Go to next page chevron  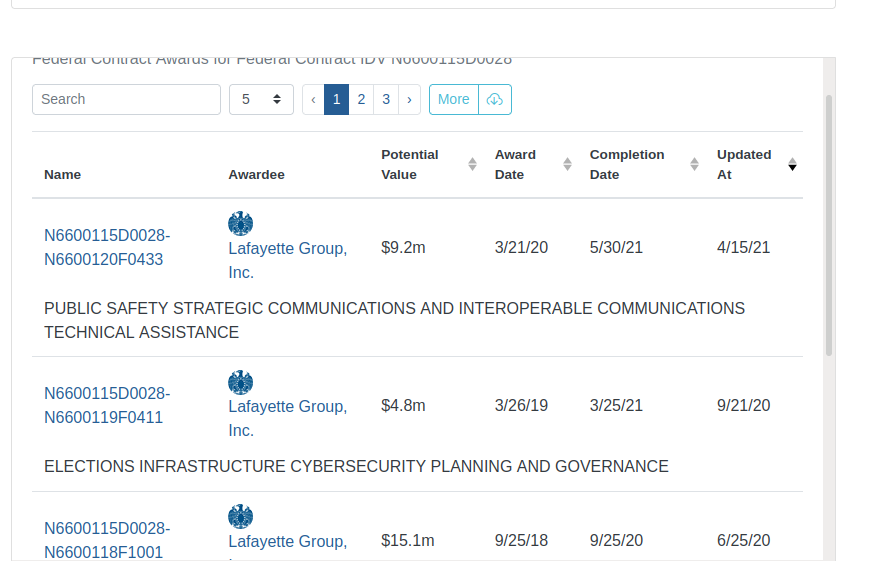(x=409, y=99)
